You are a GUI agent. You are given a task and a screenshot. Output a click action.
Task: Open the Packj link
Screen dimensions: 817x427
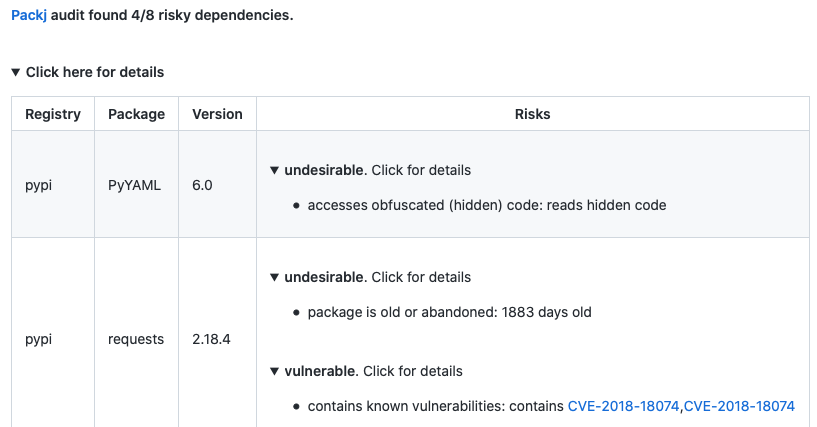click(x=29, y=16)
